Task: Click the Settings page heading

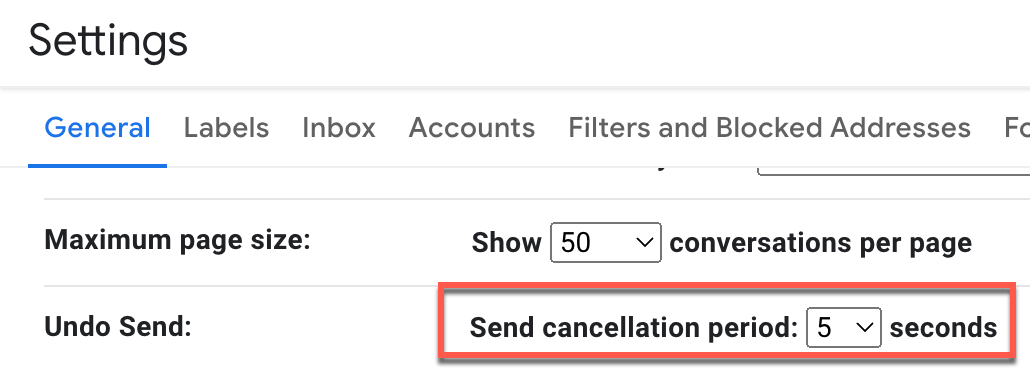Action: pyautogui.click(x=108, y=41)
